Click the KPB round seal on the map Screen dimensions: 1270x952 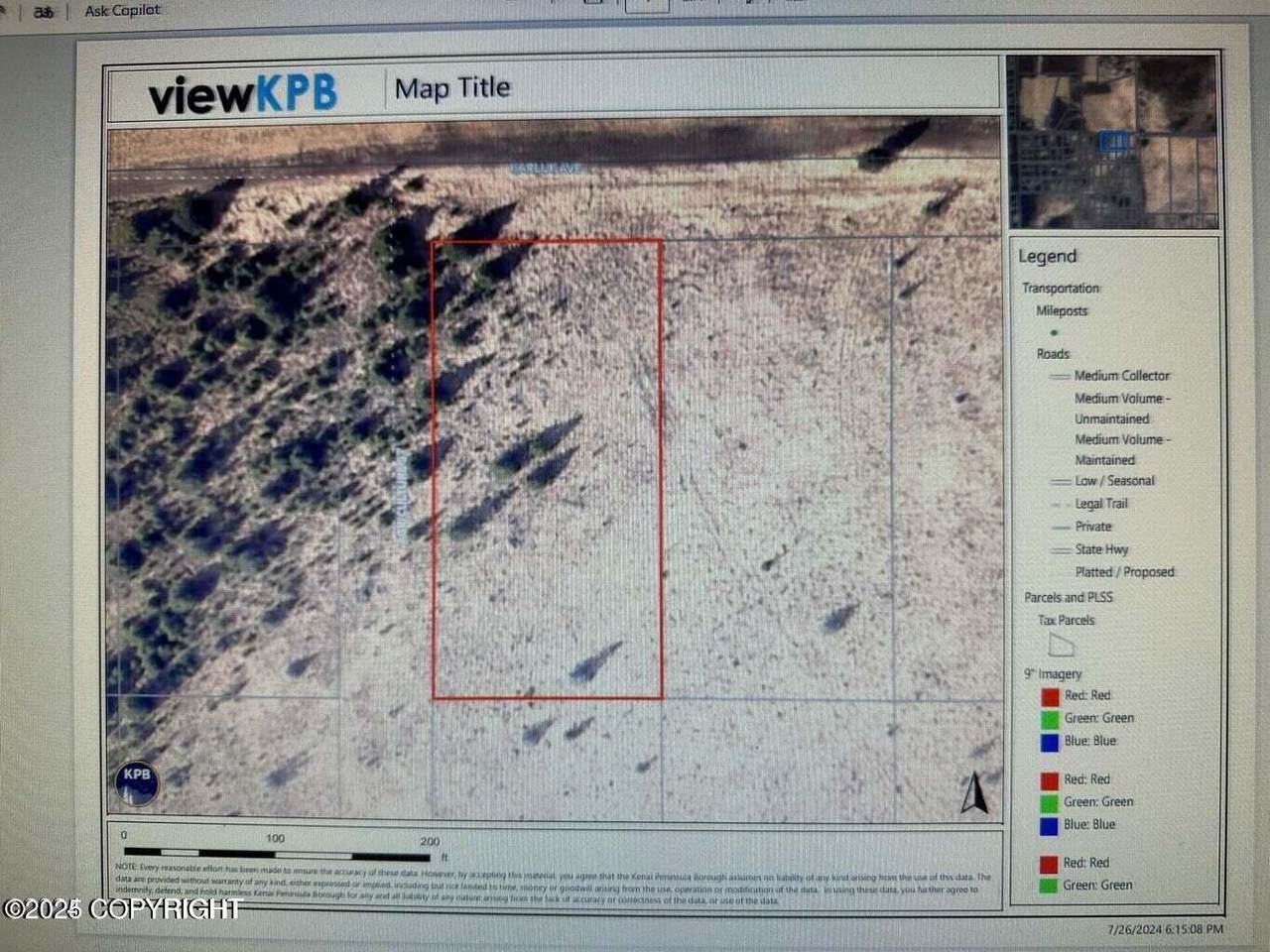[137, 781]
